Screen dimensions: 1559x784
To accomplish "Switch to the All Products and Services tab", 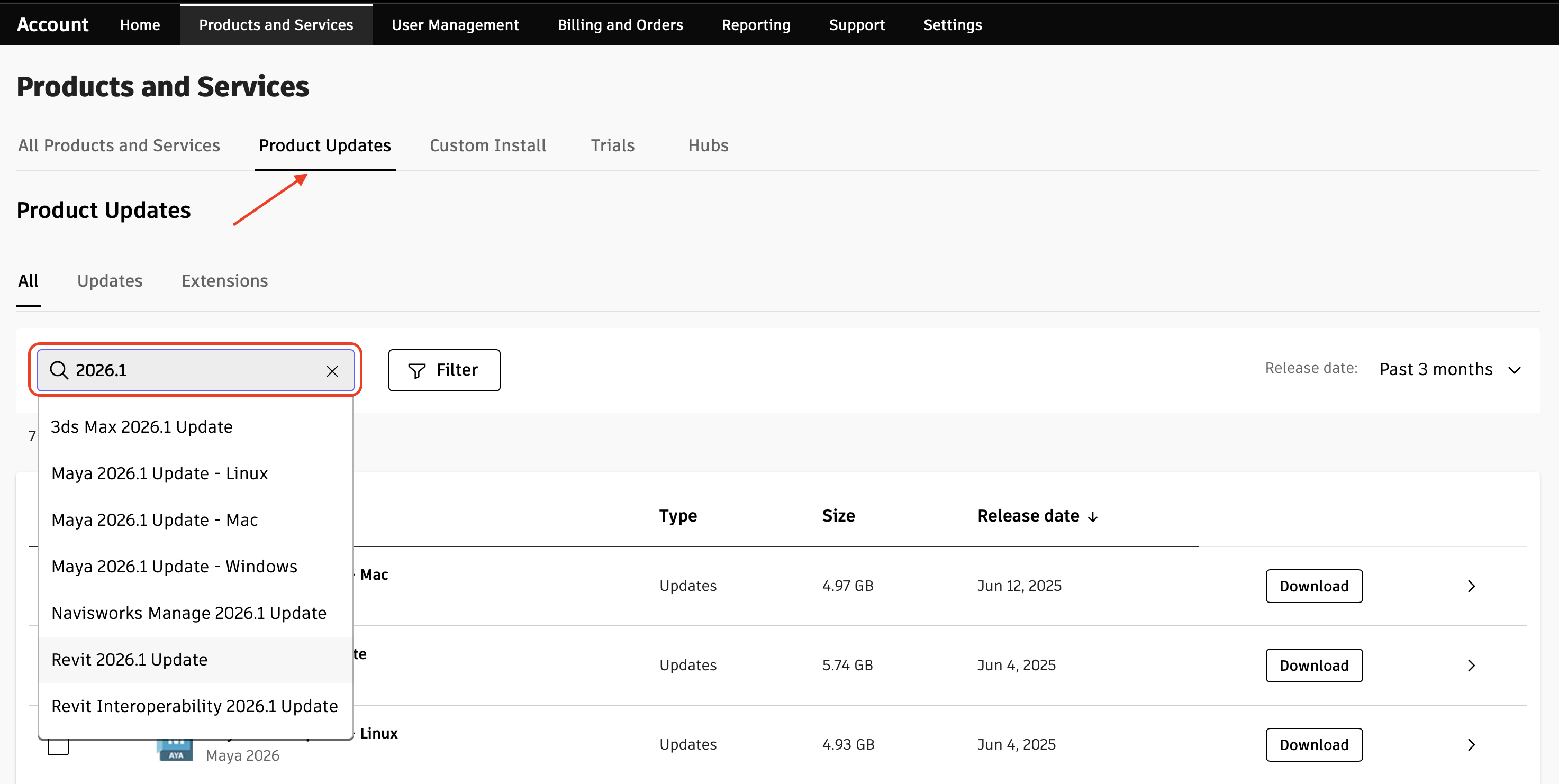I will point(119,145).
